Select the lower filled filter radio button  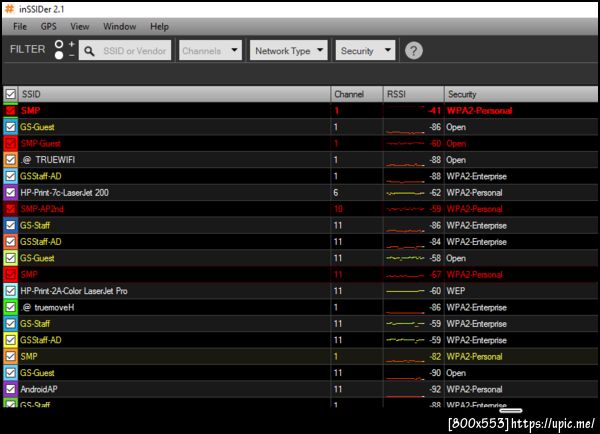(x=59, y=55)
